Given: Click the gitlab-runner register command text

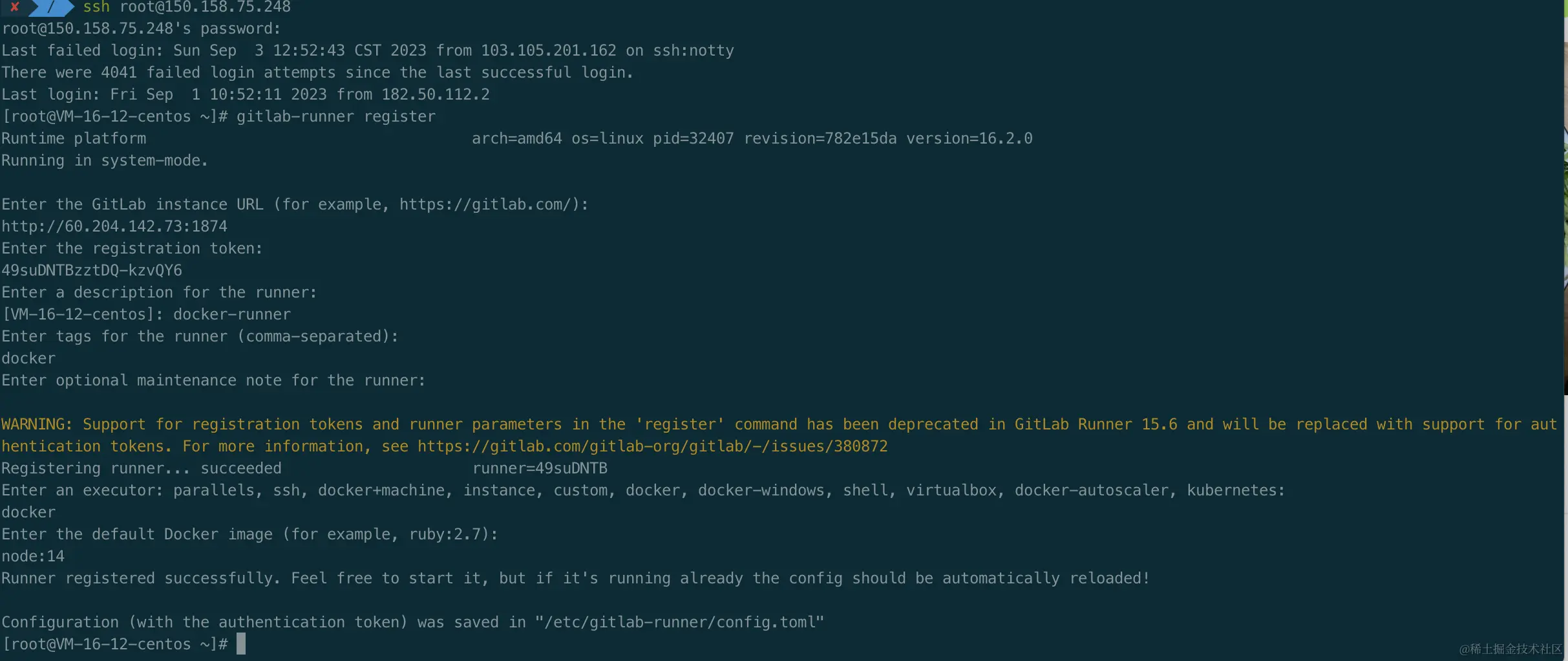Looking at the screenshot, I should click(x=335, y=116).
